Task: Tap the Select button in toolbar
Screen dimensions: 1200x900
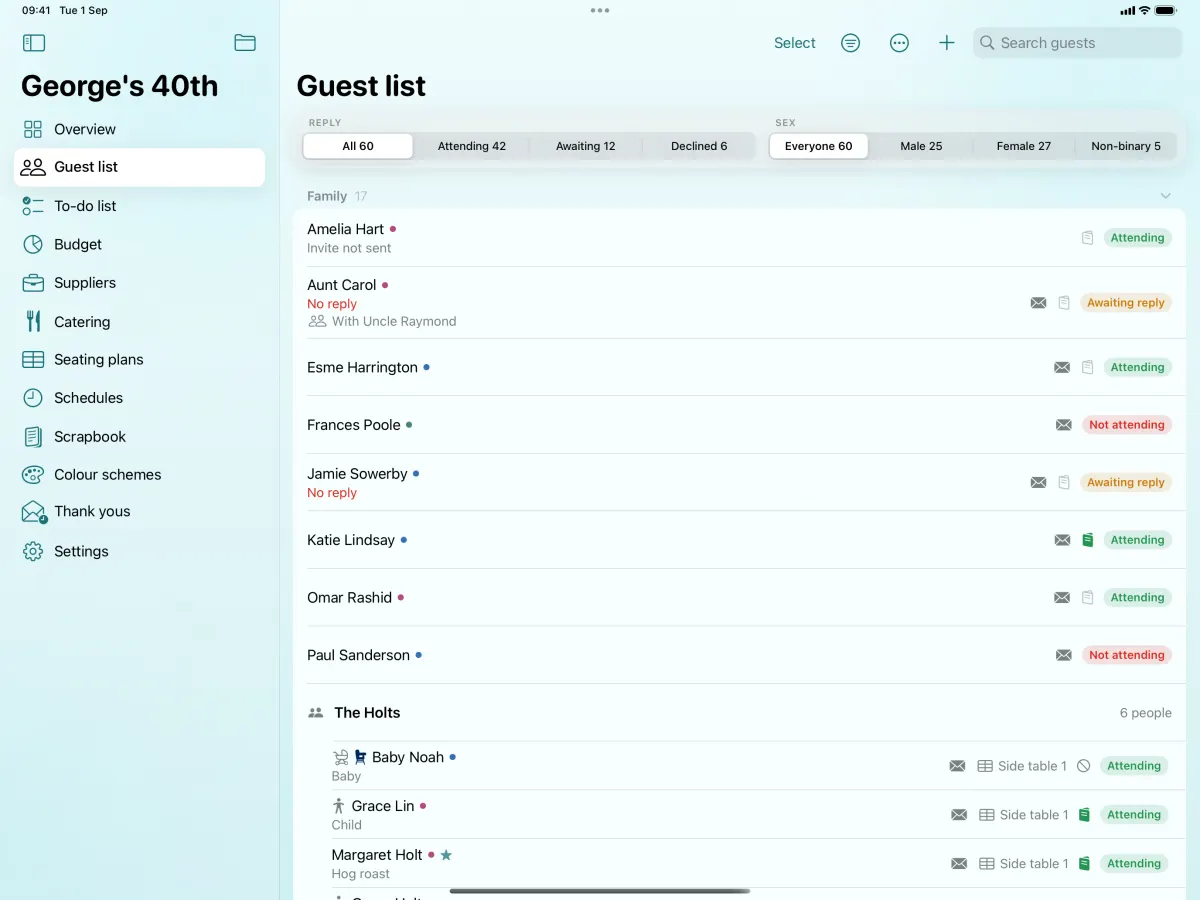Action: (x=795, y=43)
